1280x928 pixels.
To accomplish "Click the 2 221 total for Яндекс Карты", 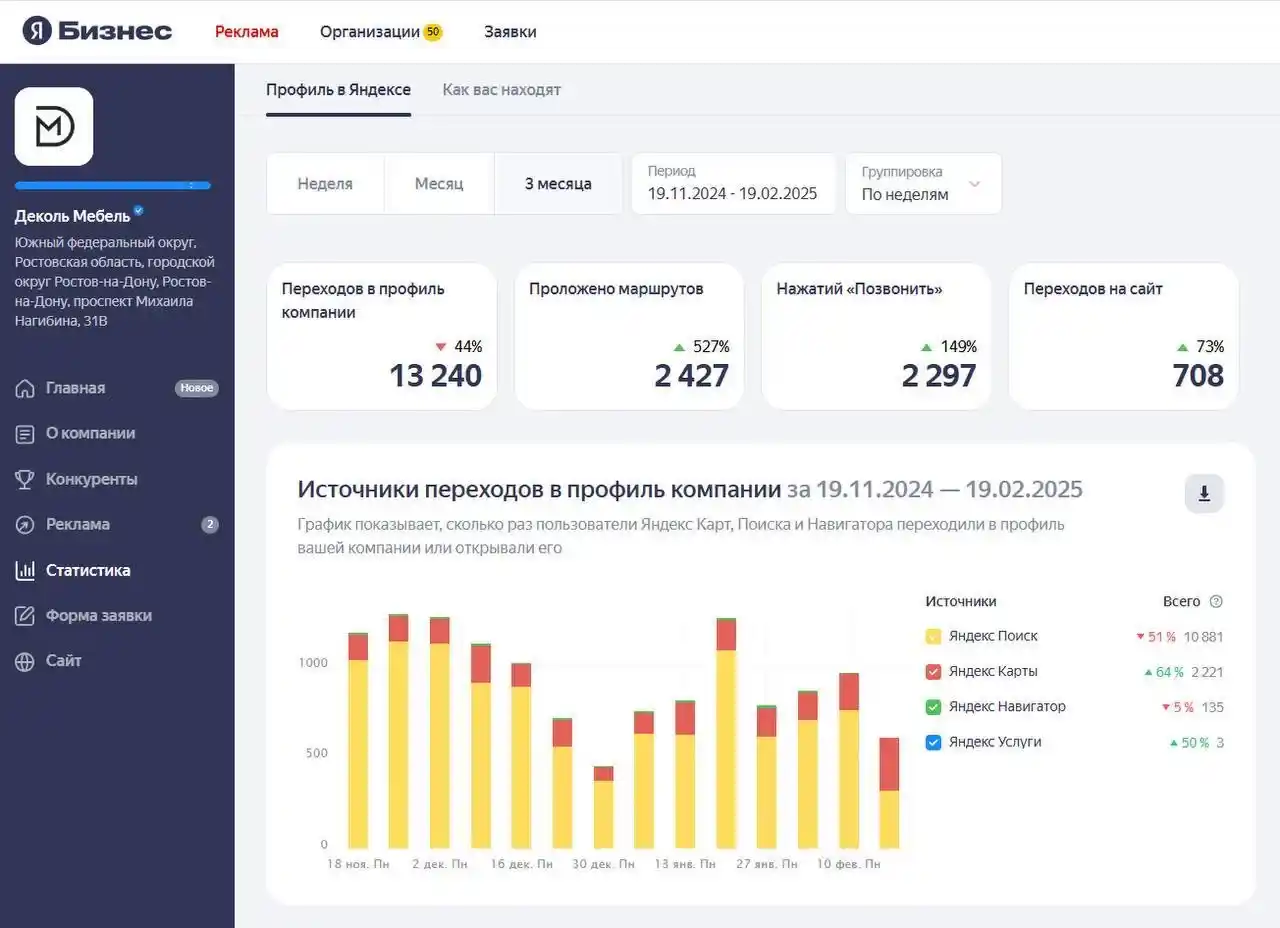I will tap(1207, 672).
